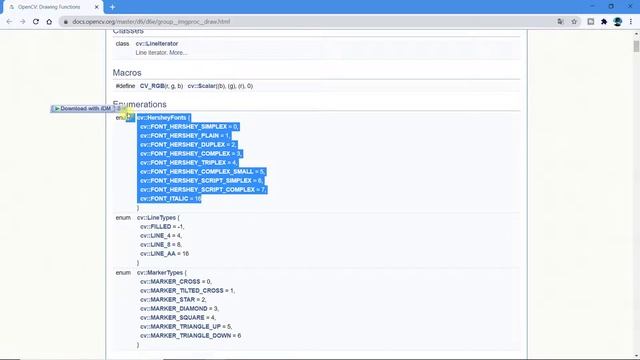Viewport: 640px width, 360px height.
Task: Open the cv::MarkerTypes enum link
Action: pos(160,273)
